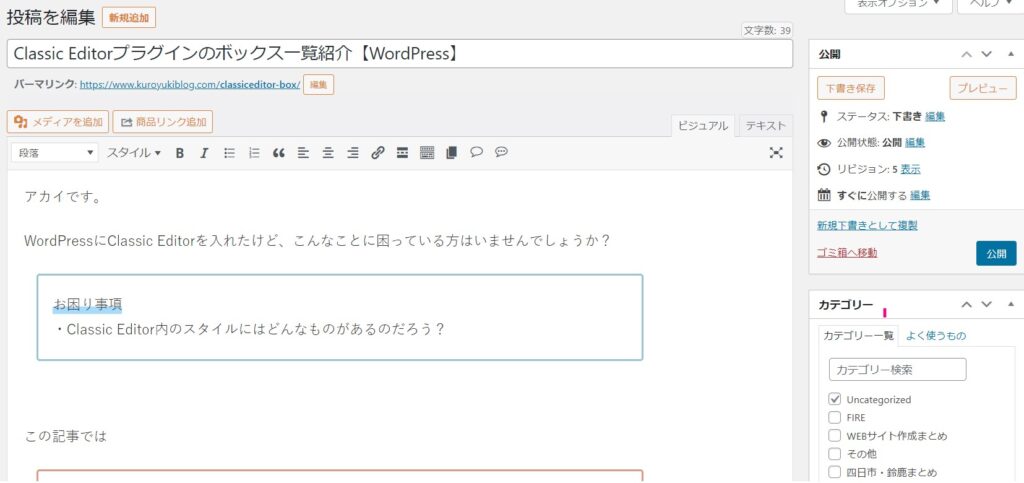Show the revisions via 表示 link

tap(910, 170)
